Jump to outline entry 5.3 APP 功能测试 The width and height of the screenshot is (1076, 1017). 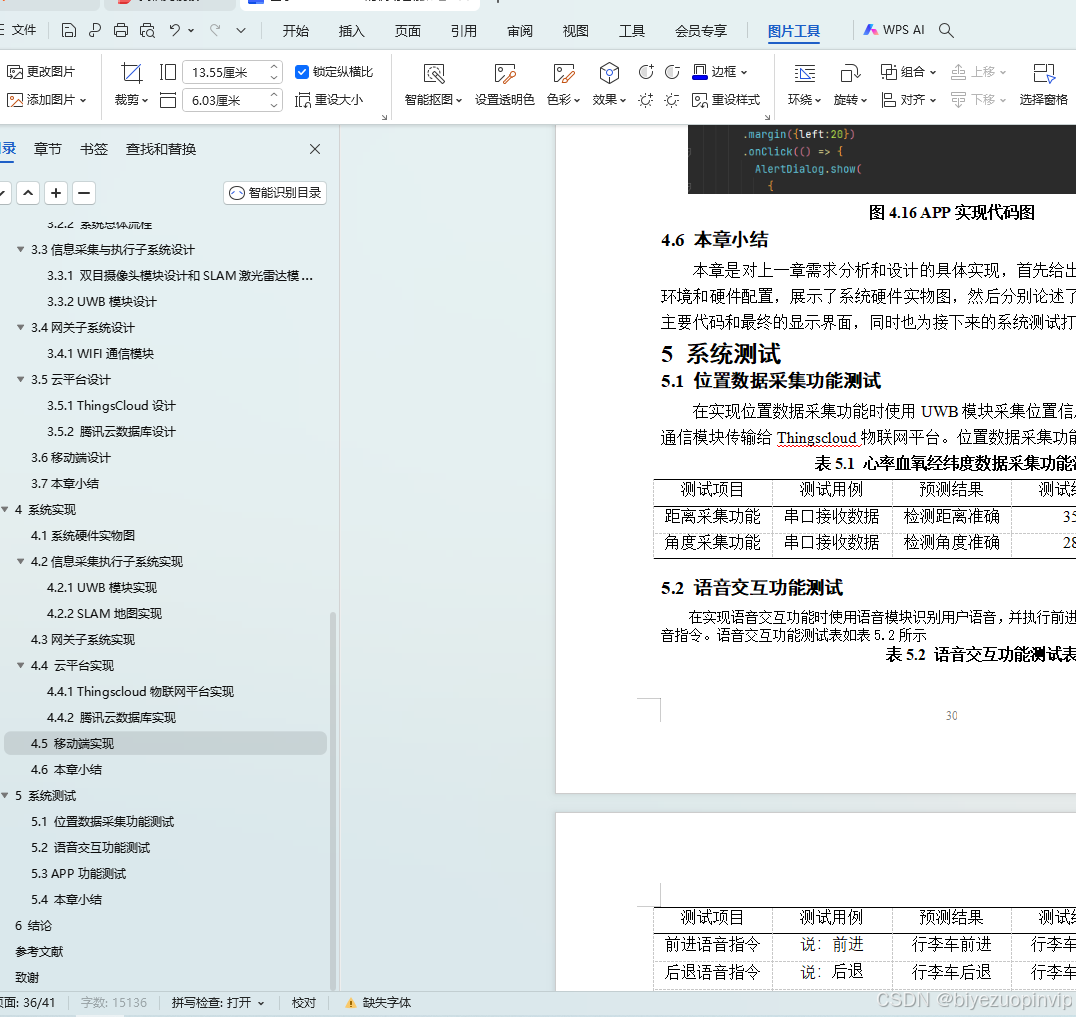78,873
